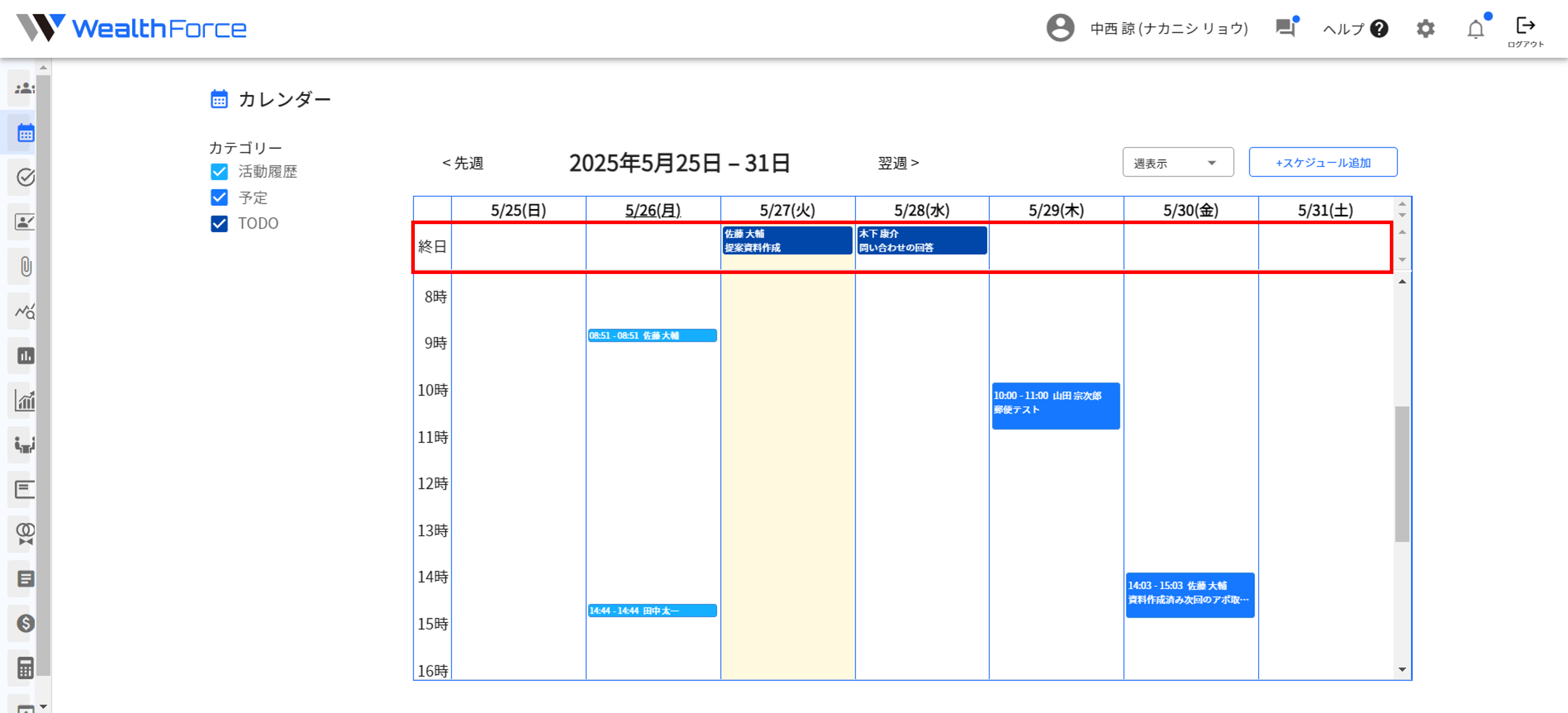The height and width of the screenshot is (713, 1568).
Task: Uncheck the 活動履歴 category checkbox
Action: point(219,172)
